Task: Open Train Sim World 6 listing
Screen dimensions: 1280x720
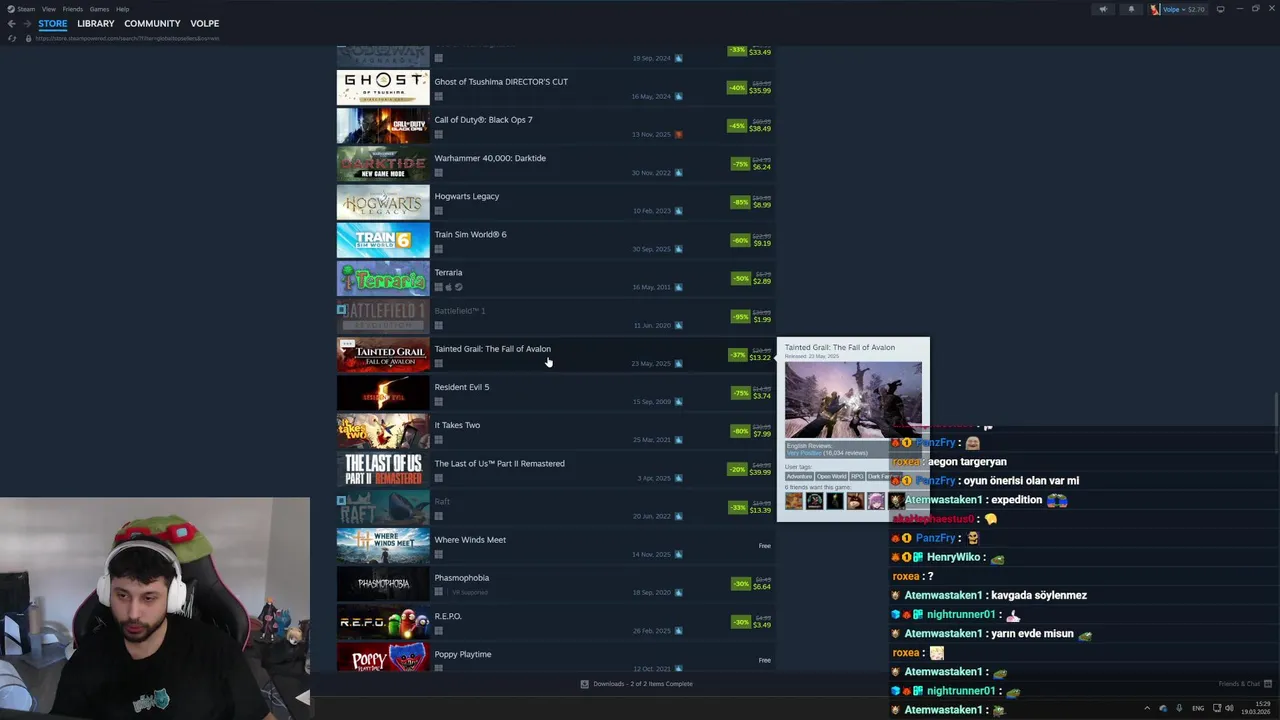Action: (556, 240)
